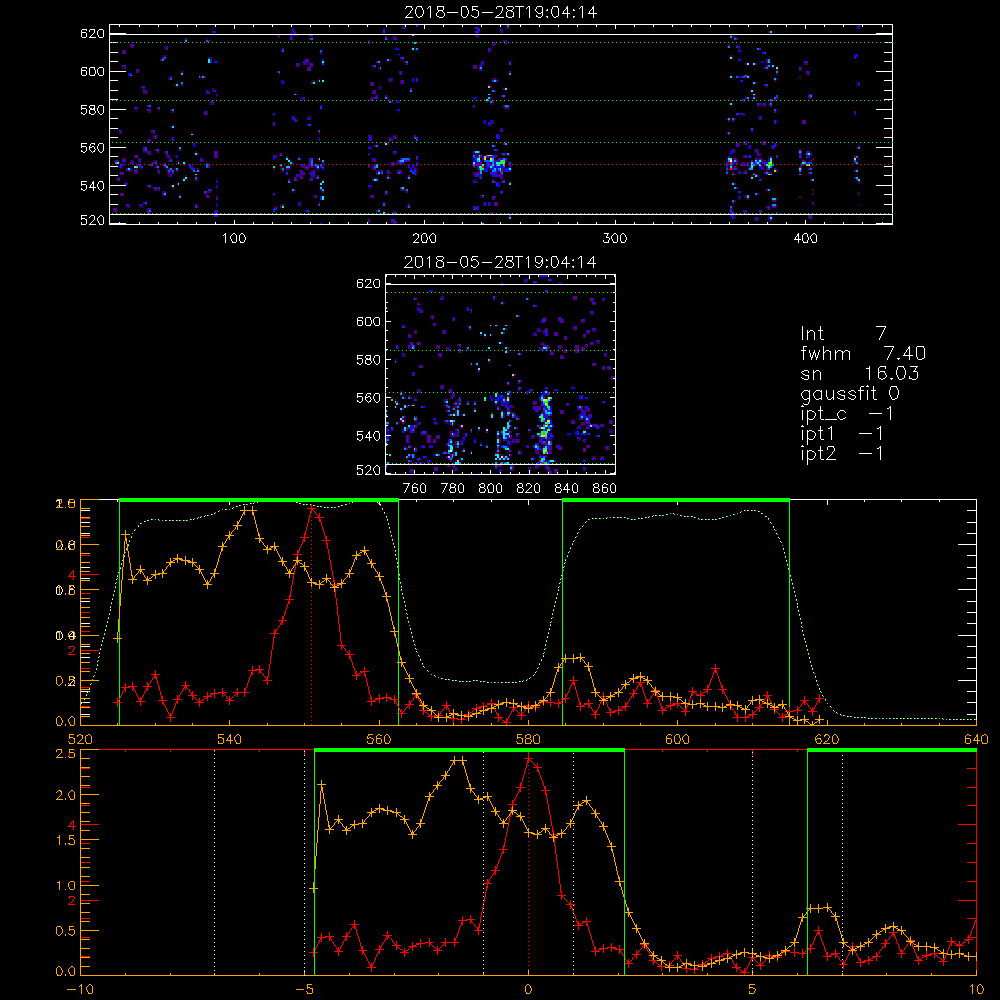Click the 'ipt2 -1' label
Image resolution: width=1000 pixels, height=1000 pixels.
[x=842, y=453]
